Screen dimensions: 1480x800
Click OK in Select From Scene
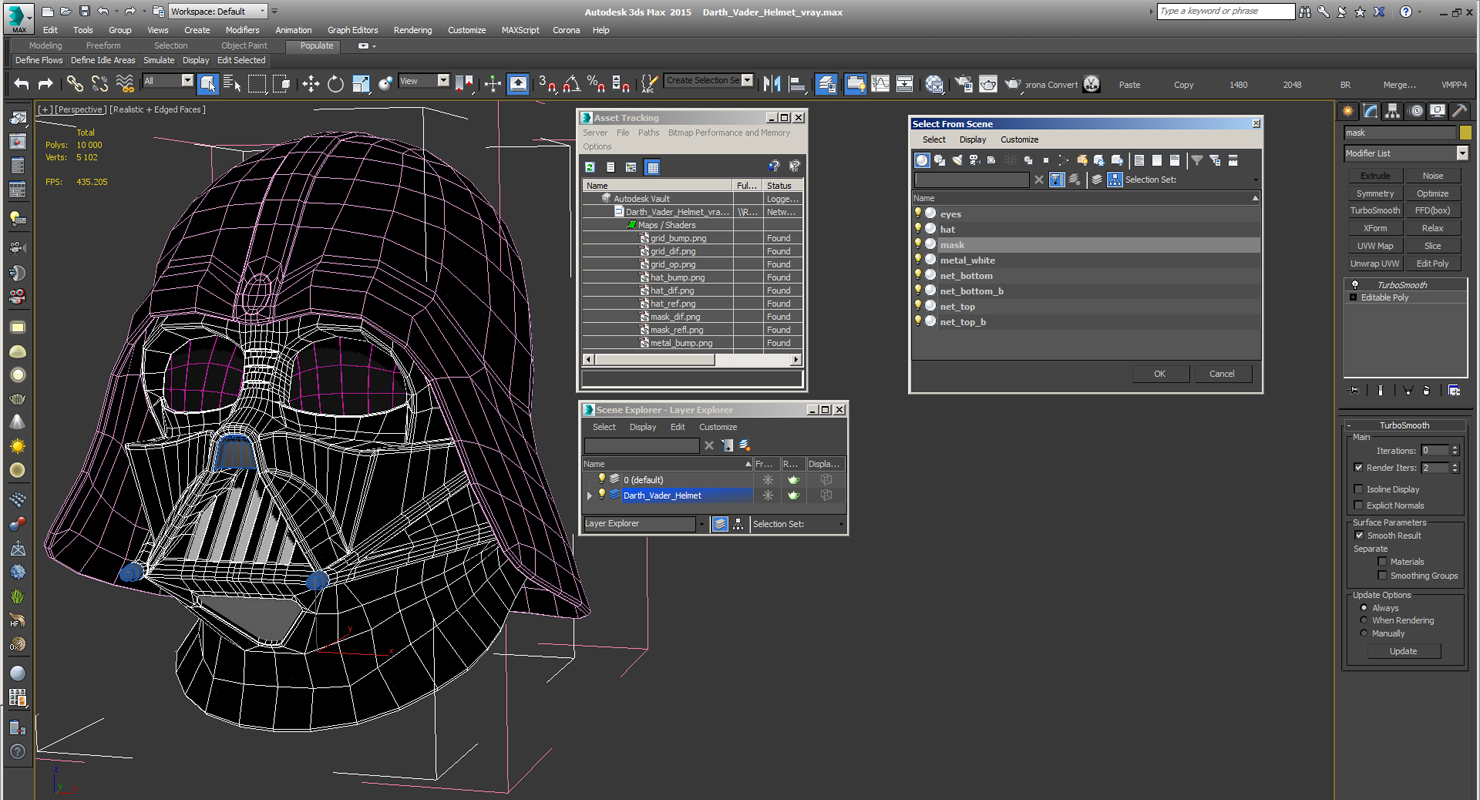click(1160, 373)
